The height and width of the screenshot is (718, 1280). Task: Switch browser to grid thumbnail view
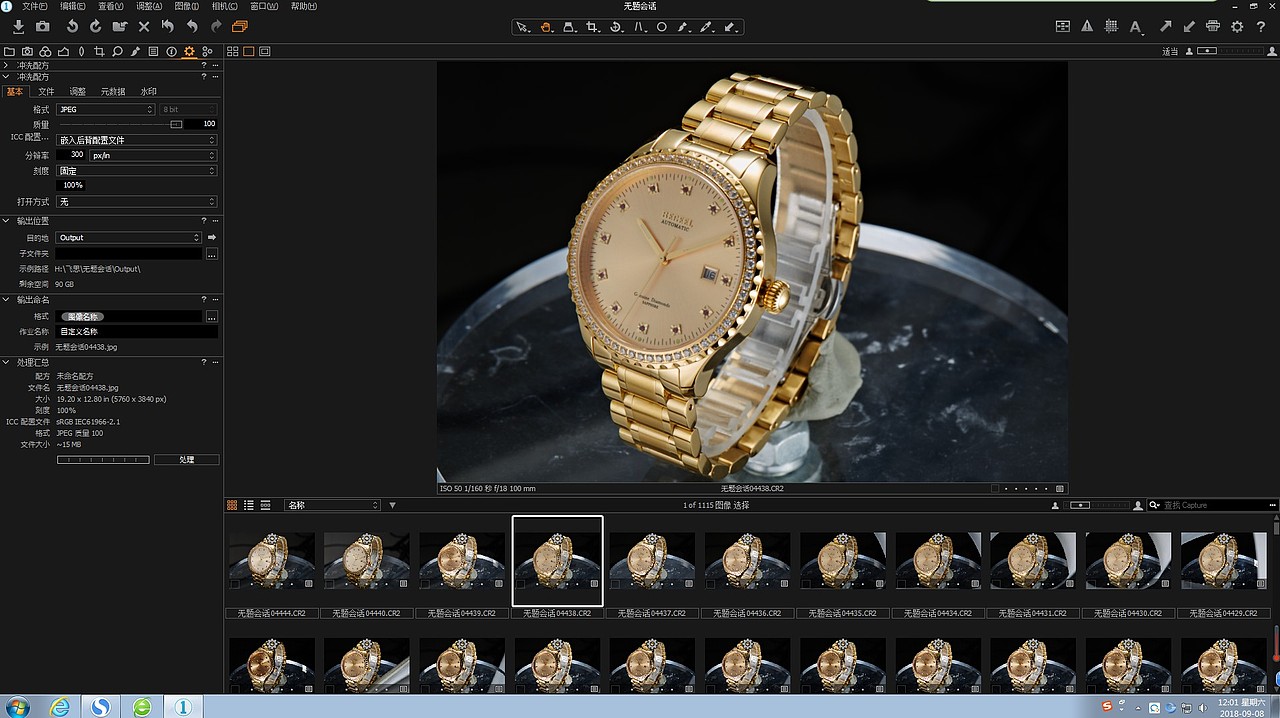(x=233, y=505)
